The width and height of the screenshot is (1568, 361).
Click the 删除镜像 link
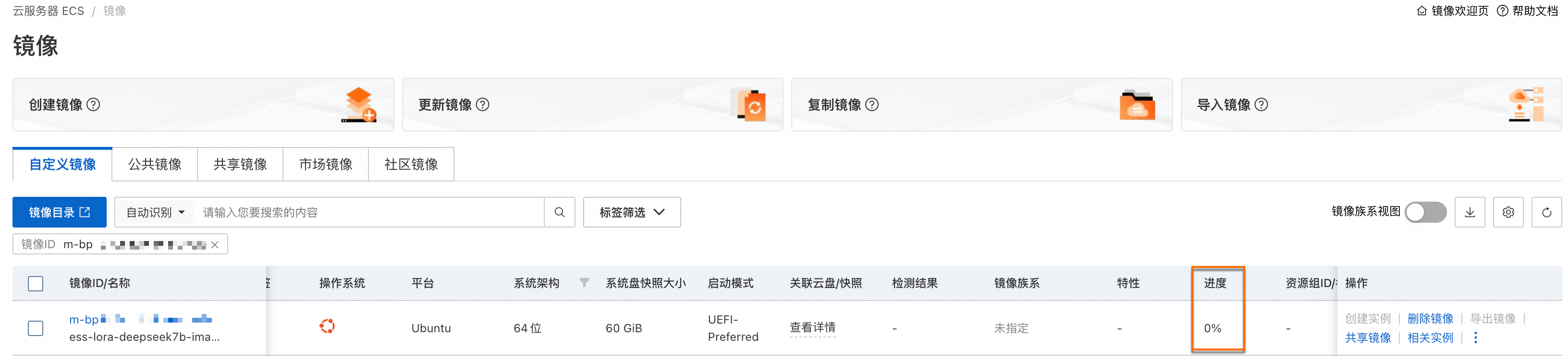coord(1430,318)
